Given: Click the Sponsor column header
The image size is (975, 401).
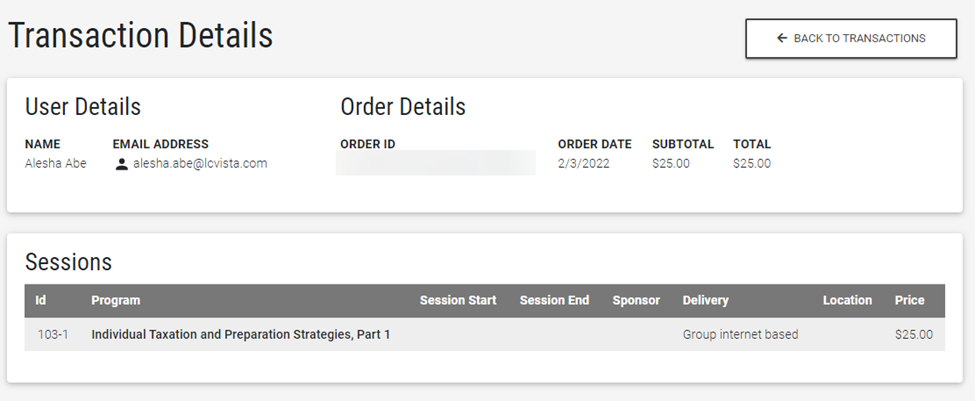Looking at the screenshot, I should 636,300.
